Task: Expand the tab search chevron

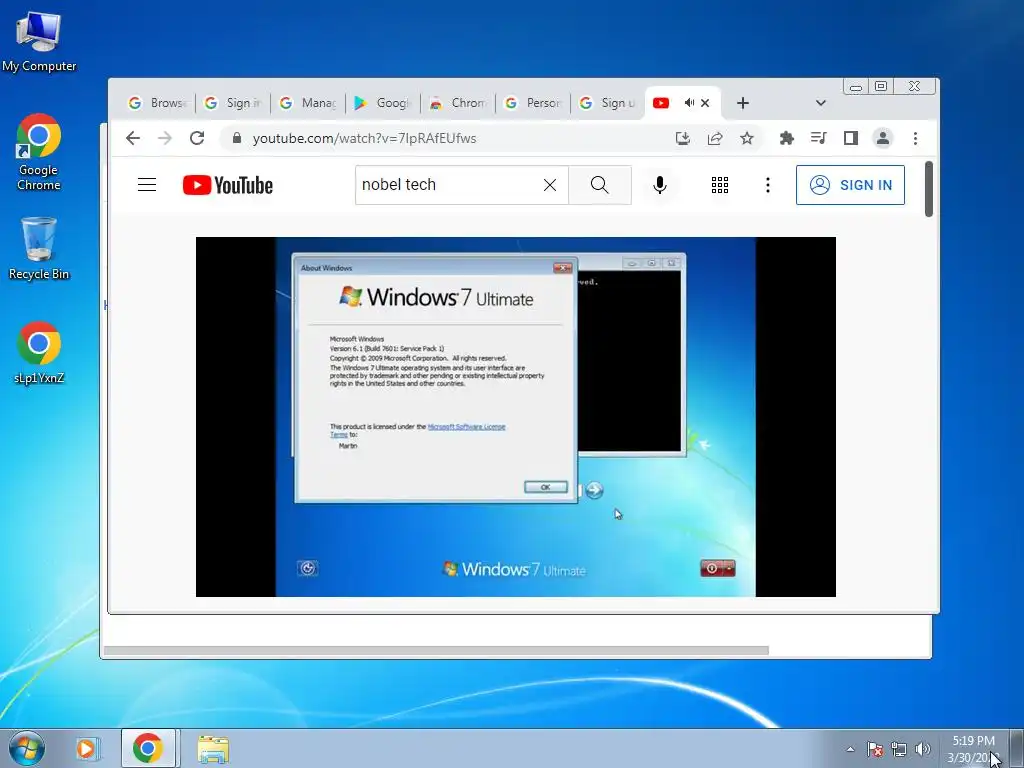Action: coord(821,103)
